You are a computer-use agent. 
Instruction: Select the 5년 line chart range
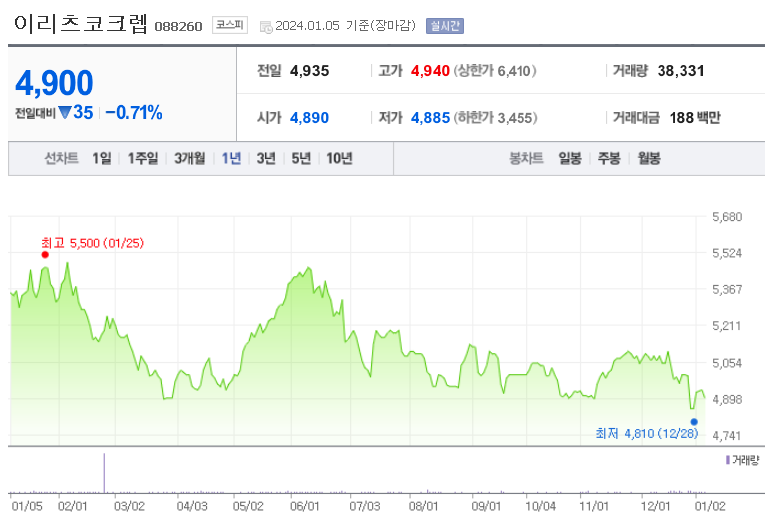(301, 158)
